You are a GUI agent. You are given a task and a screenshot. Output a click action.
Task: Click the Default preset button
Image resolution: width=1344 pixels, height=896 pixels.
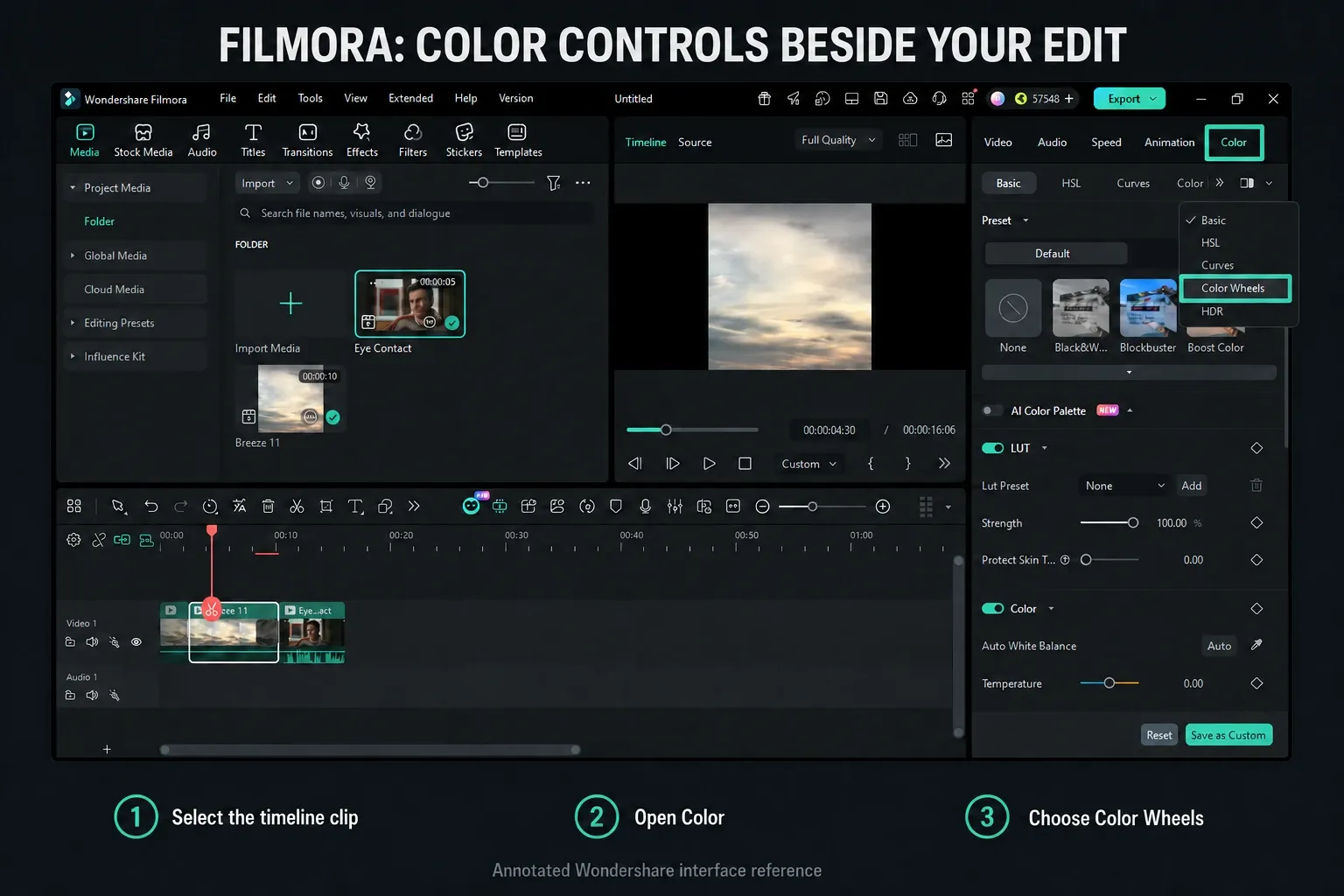tap(1055, 254)
